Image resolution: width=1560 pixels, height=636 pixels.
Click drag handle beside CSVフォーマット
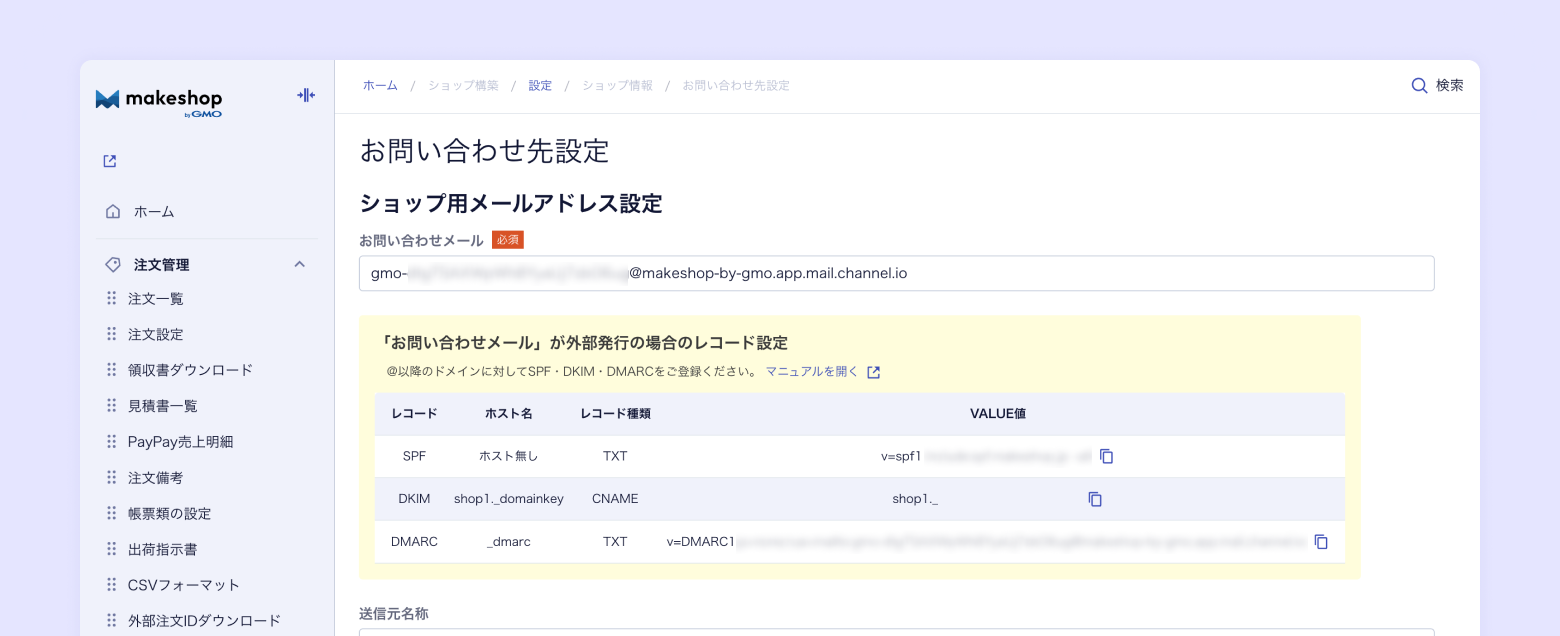pos(111,584)
